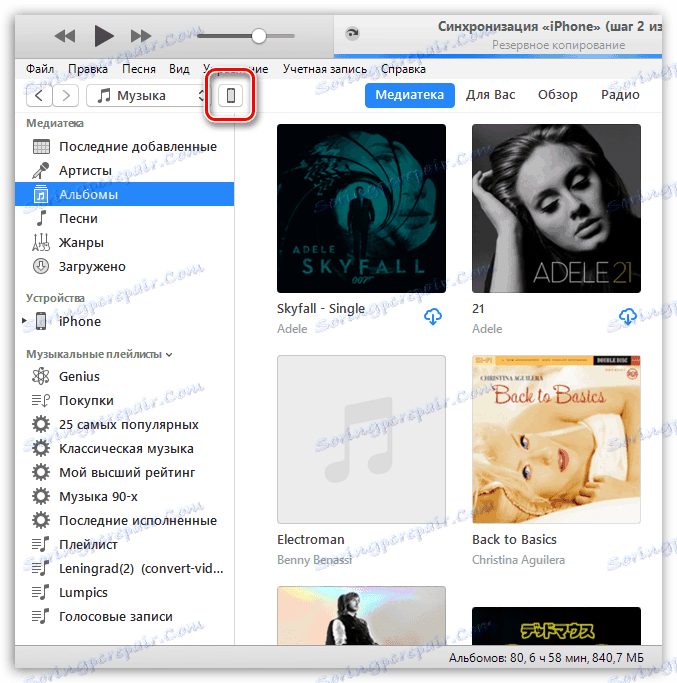
Task: Expand the iPhone device tree arrow
Action: click(24, 321)
